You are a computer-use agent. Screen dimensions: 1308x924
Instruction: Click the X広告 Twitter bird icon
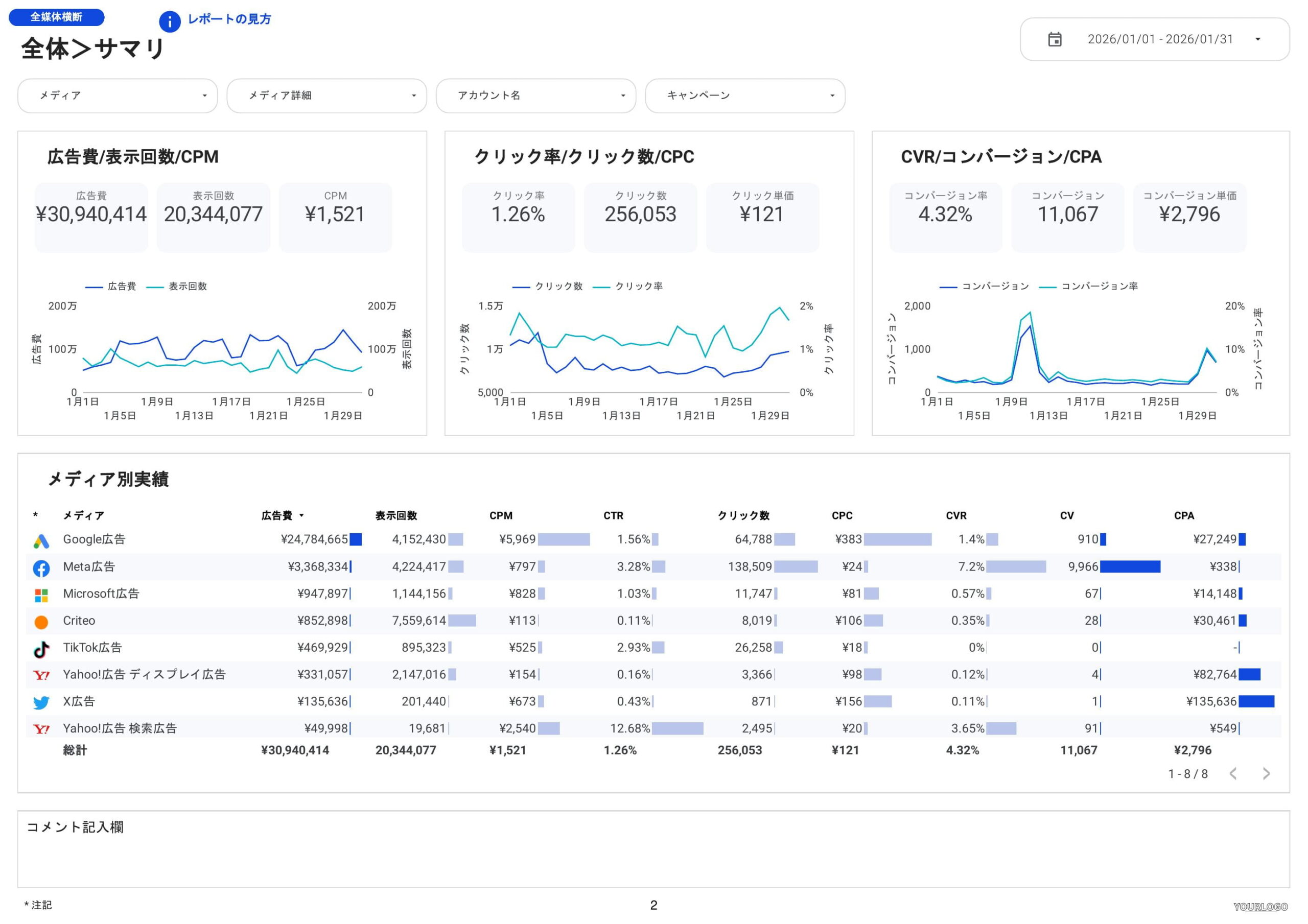41,702
